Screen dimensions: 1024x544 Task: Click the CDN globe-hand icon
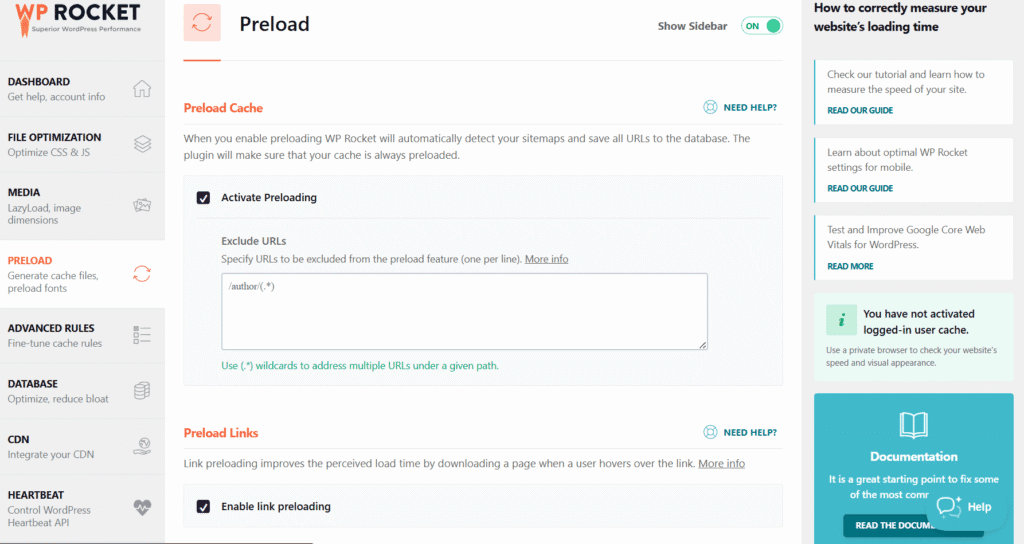(x=142, y=447)
